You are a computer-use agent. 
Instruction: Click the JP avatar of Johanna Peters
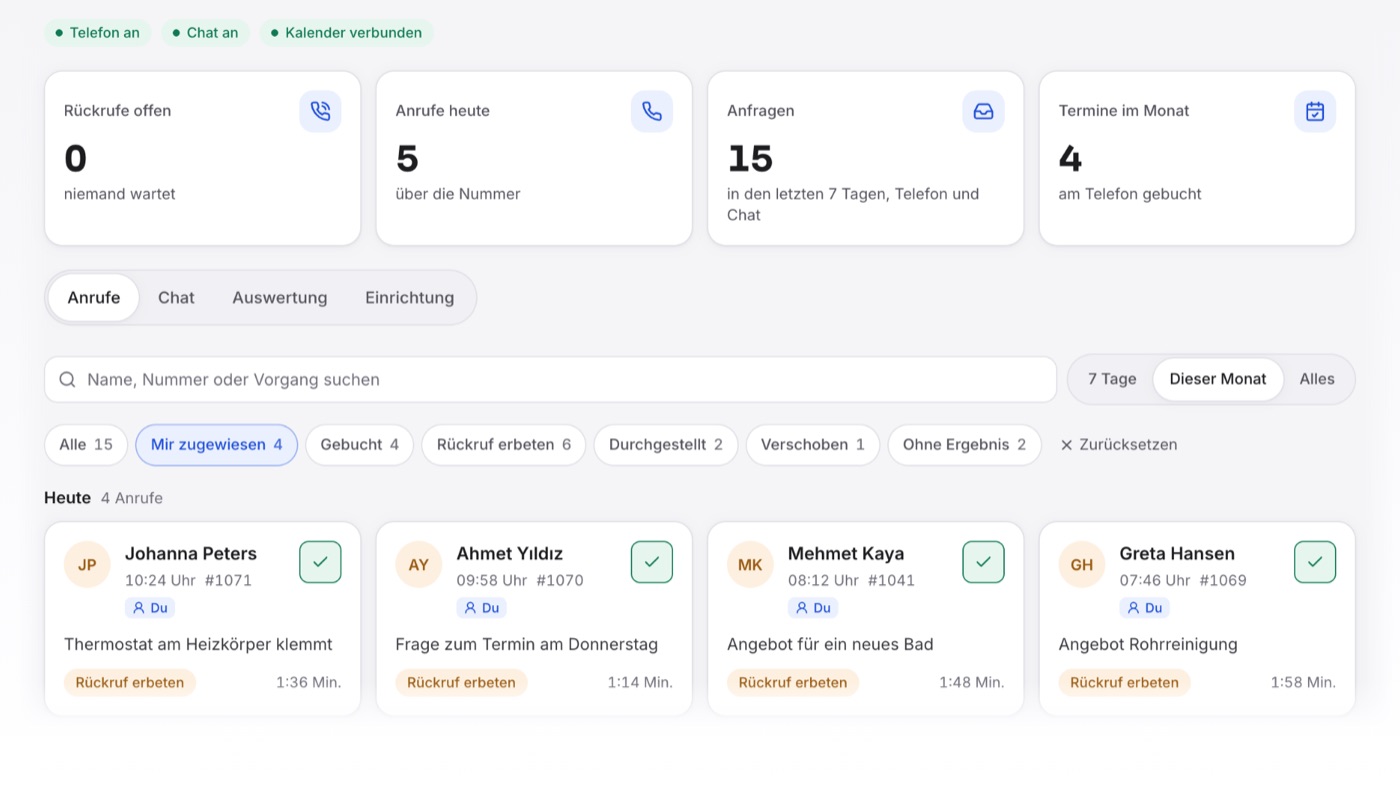click(x=87, y=565)
